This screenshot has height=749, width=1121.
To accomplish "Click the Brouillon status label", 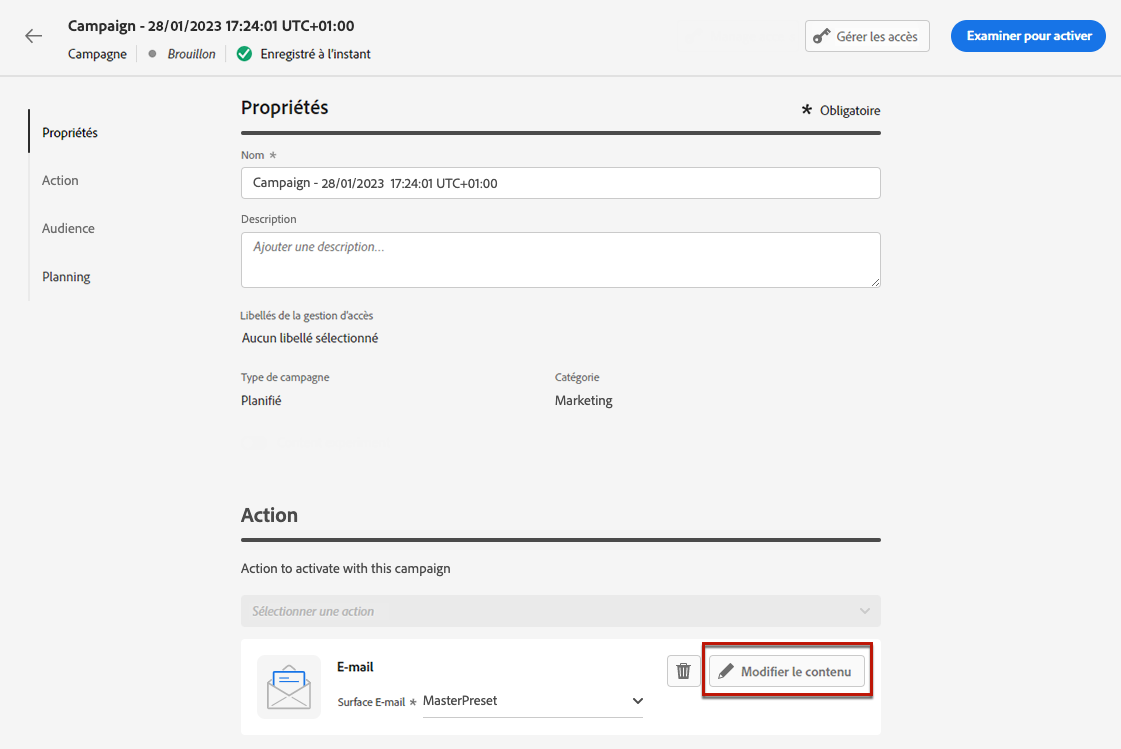I will (191, 54).
